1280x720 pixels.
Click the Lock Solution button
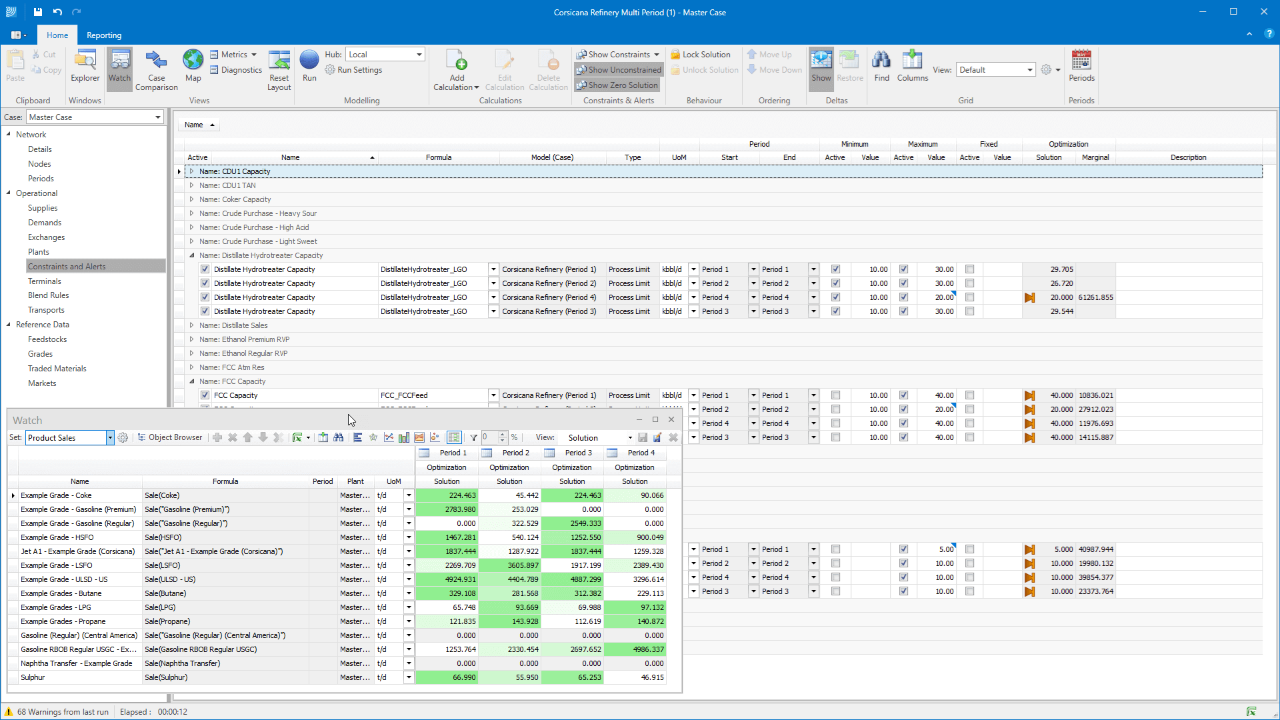[705, 54]
